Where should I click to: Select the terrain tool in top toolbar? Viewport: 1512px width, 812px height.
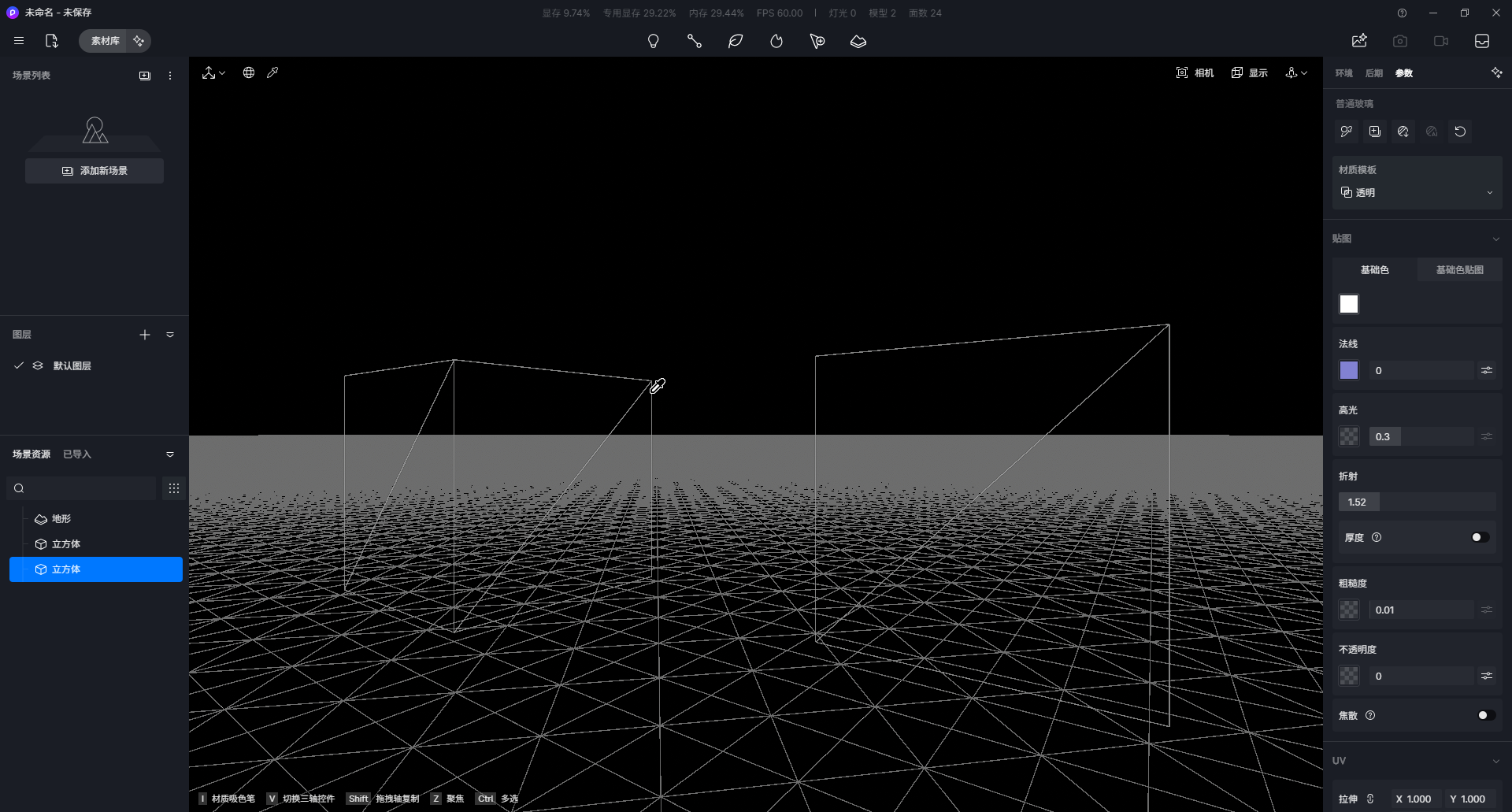pos(858,41)
